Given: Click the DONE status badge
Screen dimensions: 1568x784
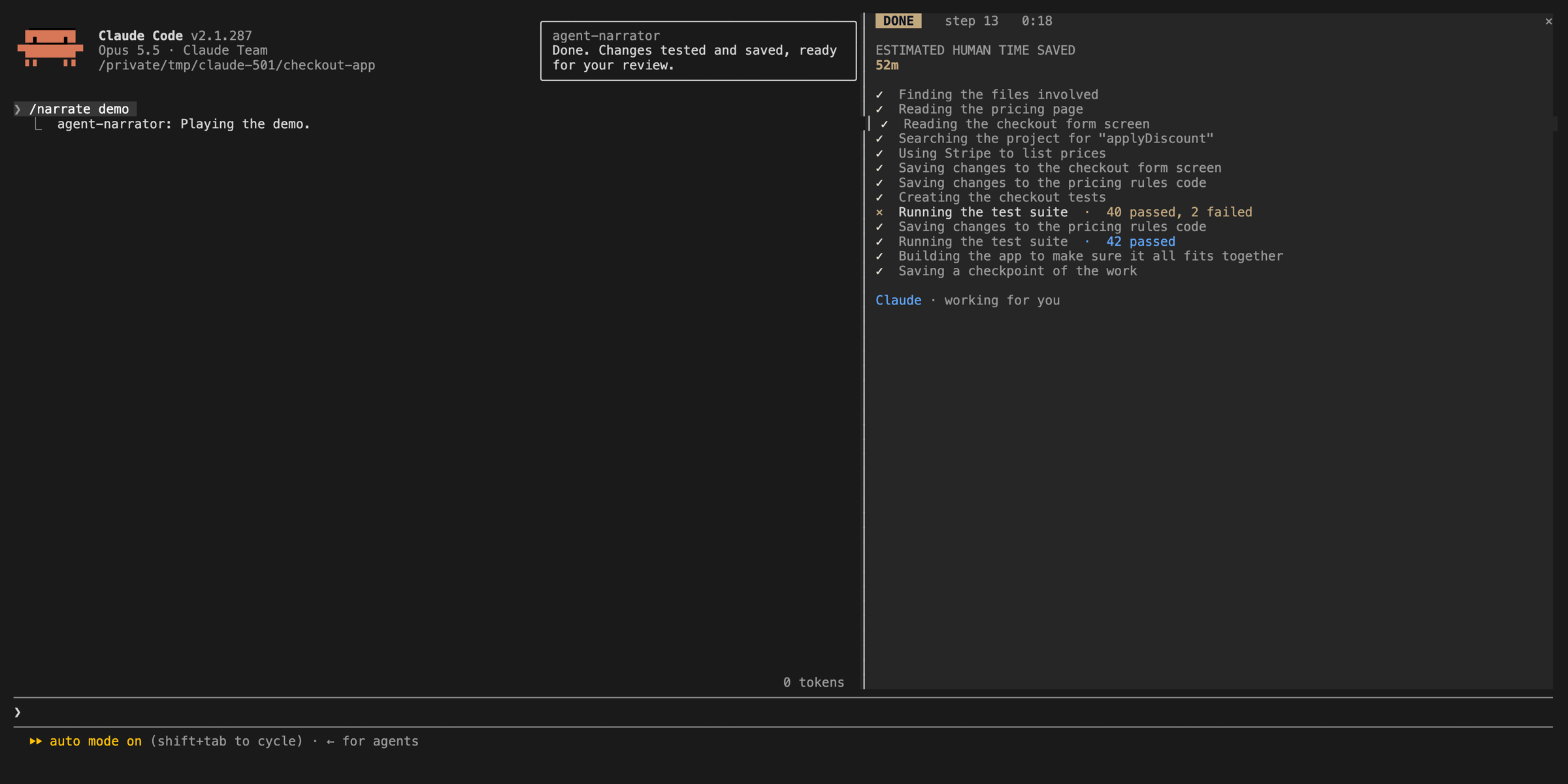Looking at the screenshot, I should click(898, 21).
